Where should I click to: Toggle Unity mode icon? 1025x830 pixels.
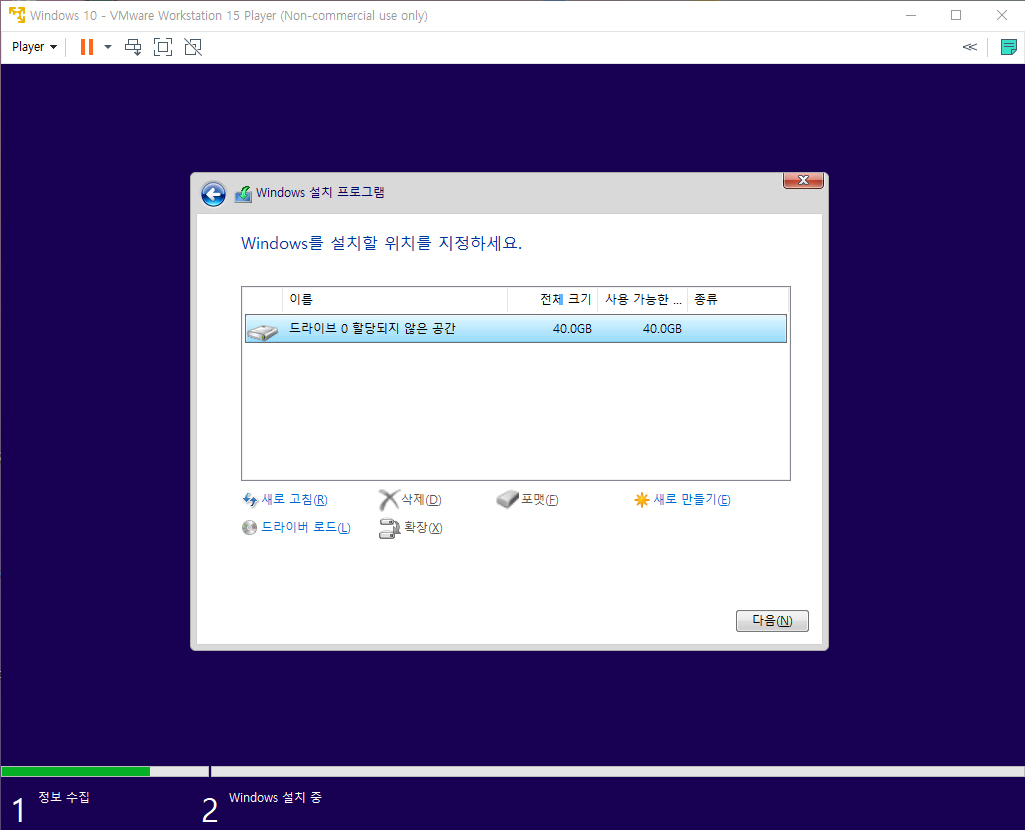[193, 47]
